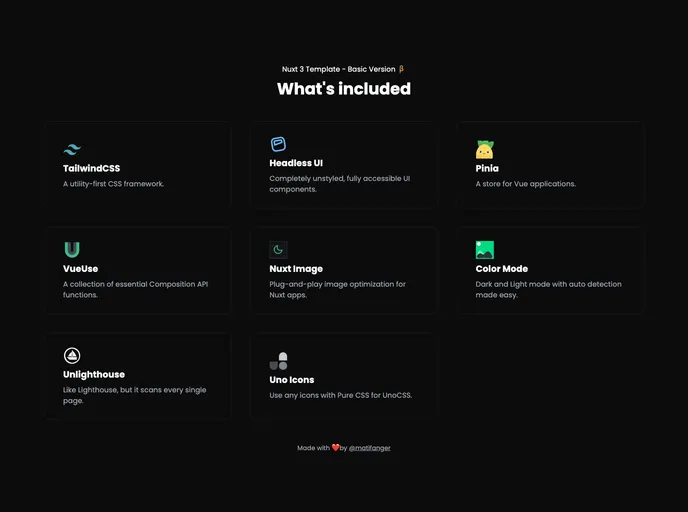Click the TailwindCSS card title
The width and height of the screenshot is (688, 512).
[x=91, y=169]
